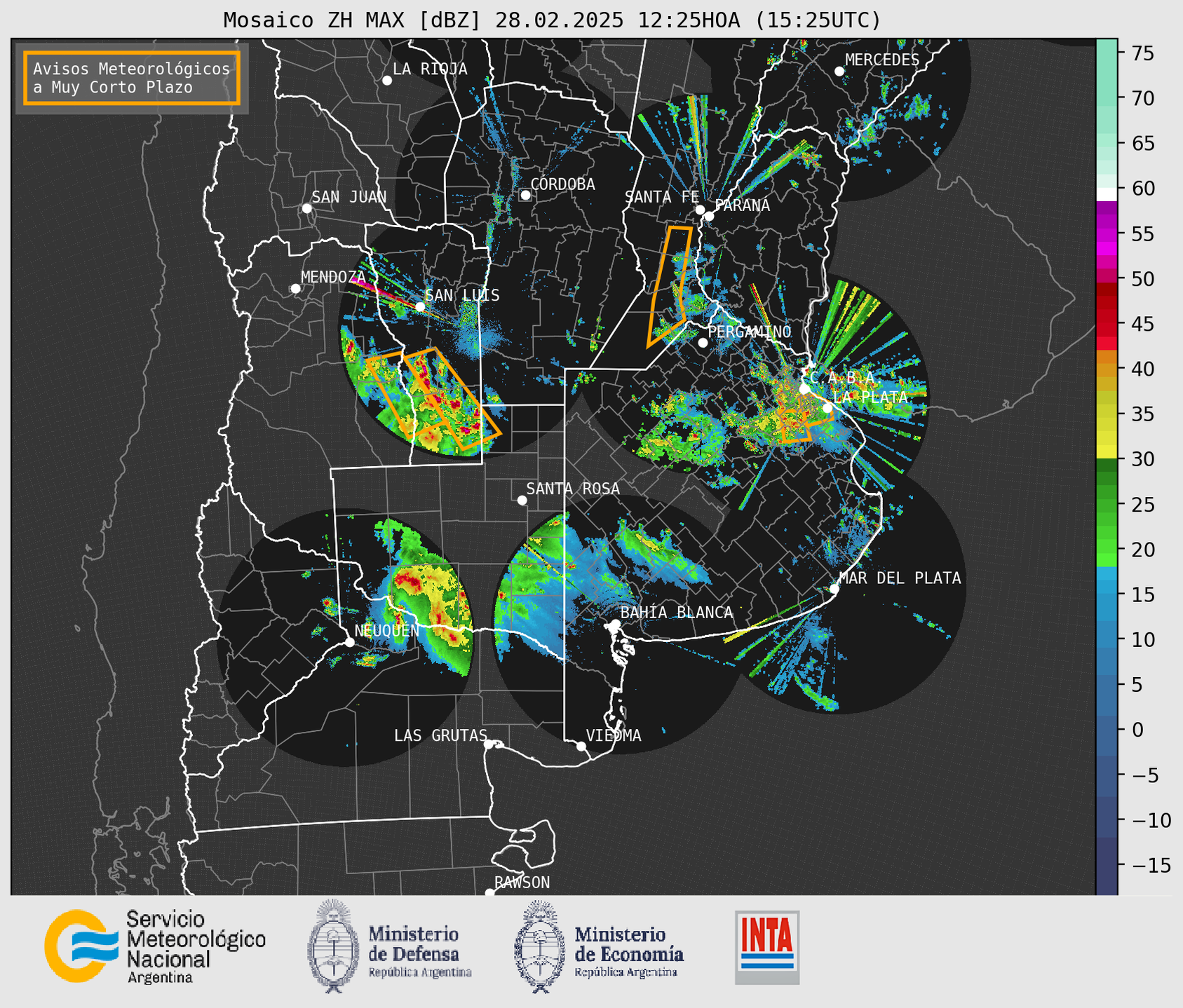The width and height of the screenshot is (1183, 1008).
Task: Click the Ministerio de Economía emblem
Action: pos(540,947)
